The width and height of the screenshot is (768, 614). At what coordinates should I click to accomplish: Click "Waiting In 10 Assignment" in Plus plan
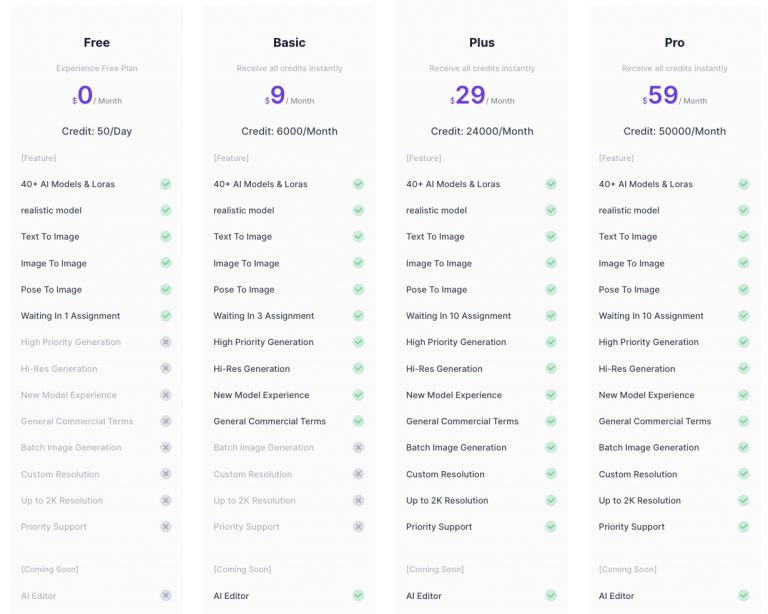click(459, 316)
